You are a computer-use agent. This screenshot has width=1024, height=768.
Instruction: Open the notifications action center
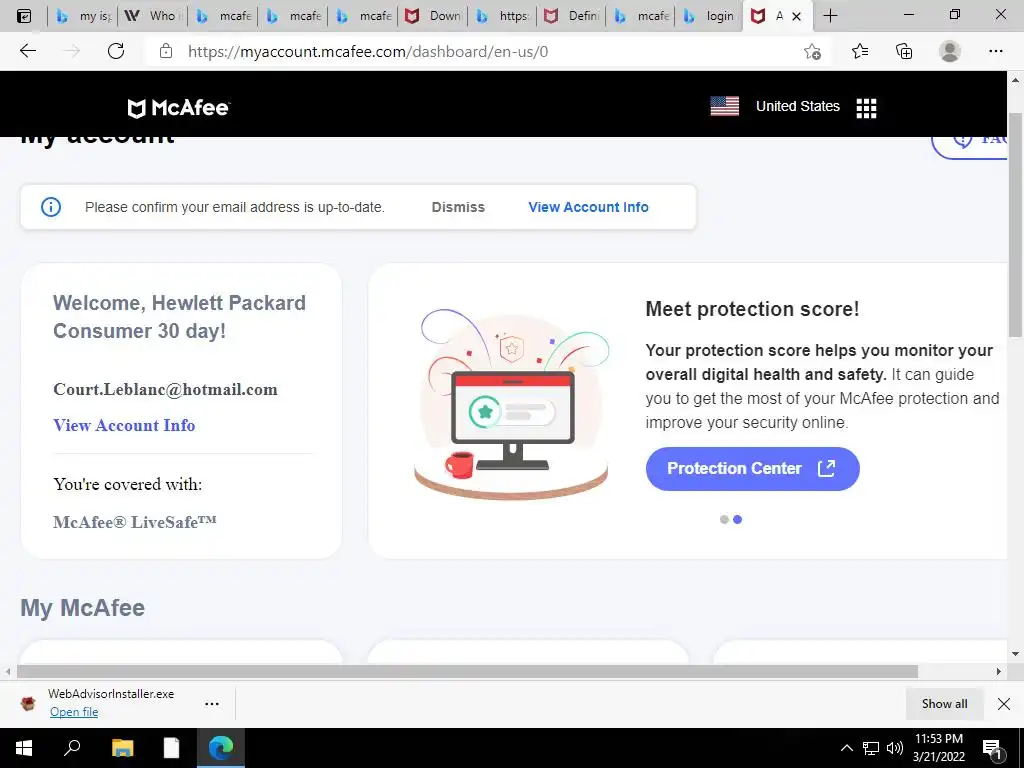pyautogui.click(x=992, y=750)
